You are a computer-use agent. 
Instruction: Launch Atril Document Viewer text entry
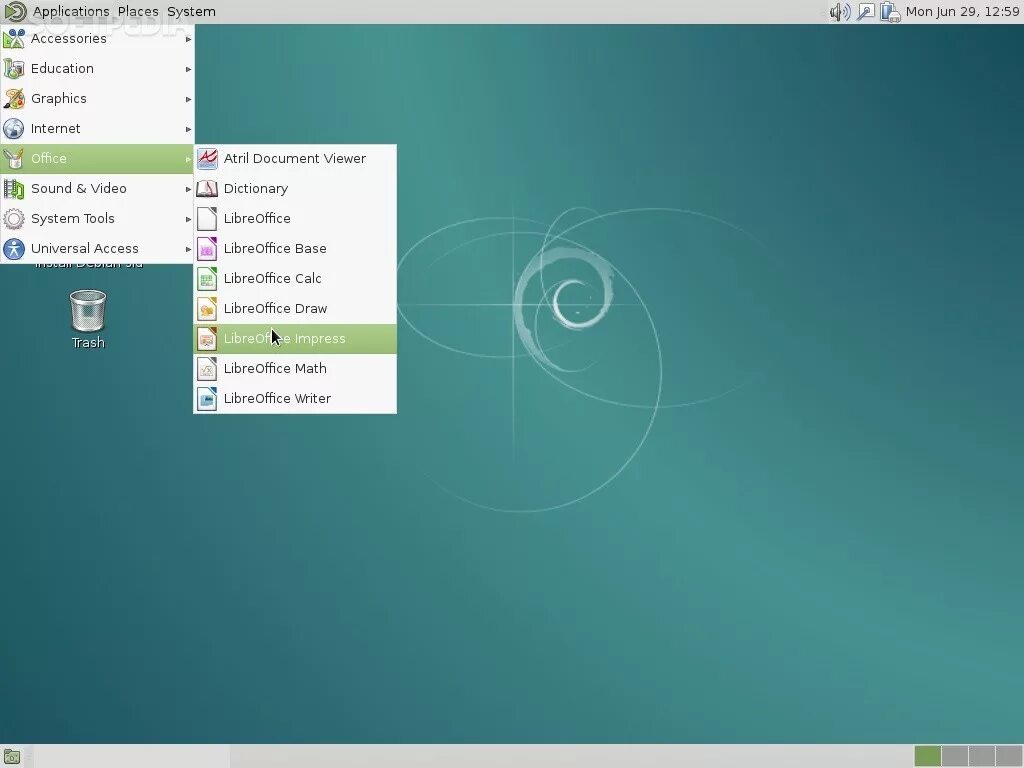pyautogui.click(x=295, y=159)
